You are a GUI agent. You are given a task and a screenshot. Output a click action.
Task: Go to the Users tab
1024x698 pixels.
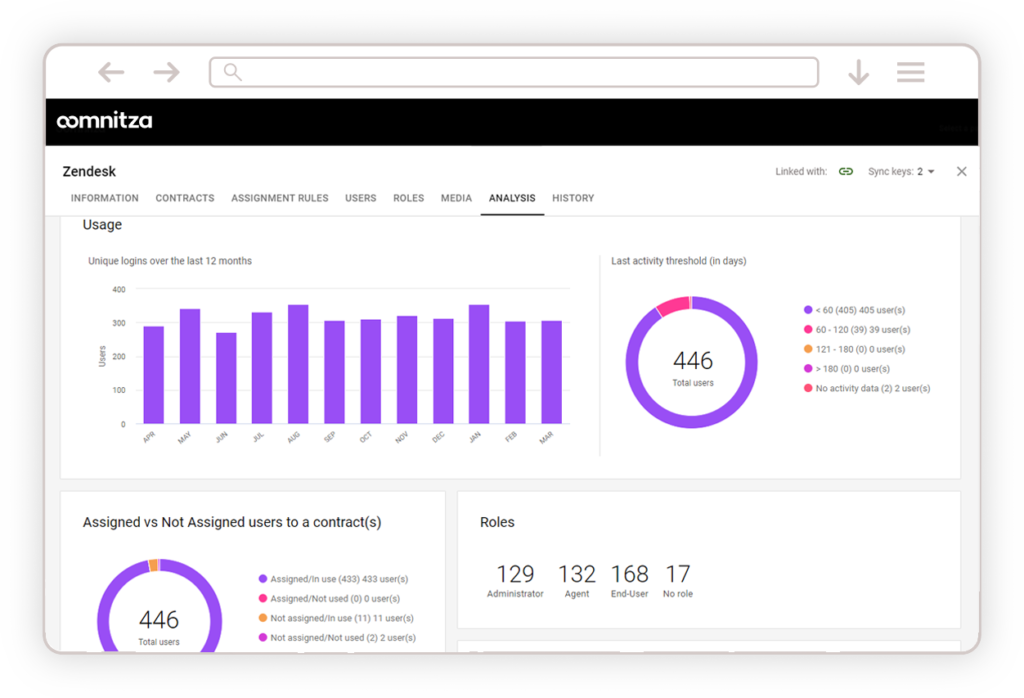360,198
